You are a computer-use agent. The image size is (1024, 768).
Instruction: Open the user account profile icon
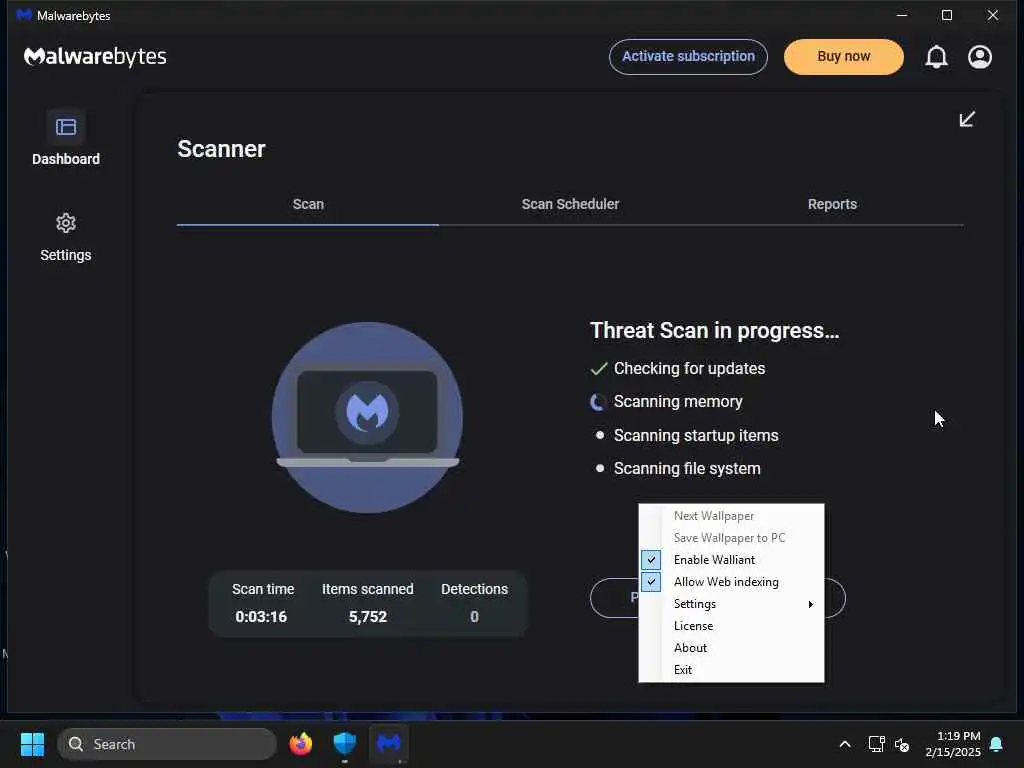[980, 57]
